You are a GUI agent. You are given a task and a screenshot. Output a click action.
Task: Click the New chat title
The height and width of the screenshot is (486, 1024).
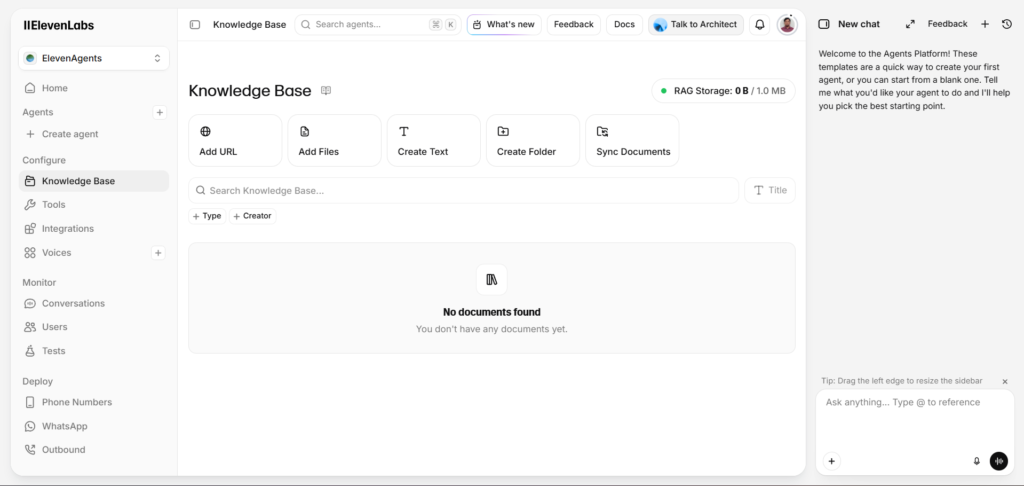click(859, 24)
